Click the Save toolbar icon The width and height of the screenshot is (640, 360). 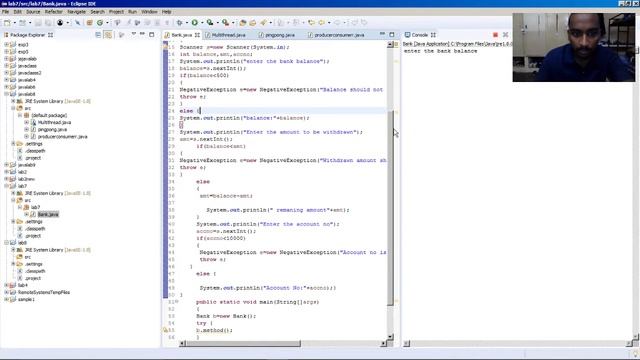tap(38, 23)
